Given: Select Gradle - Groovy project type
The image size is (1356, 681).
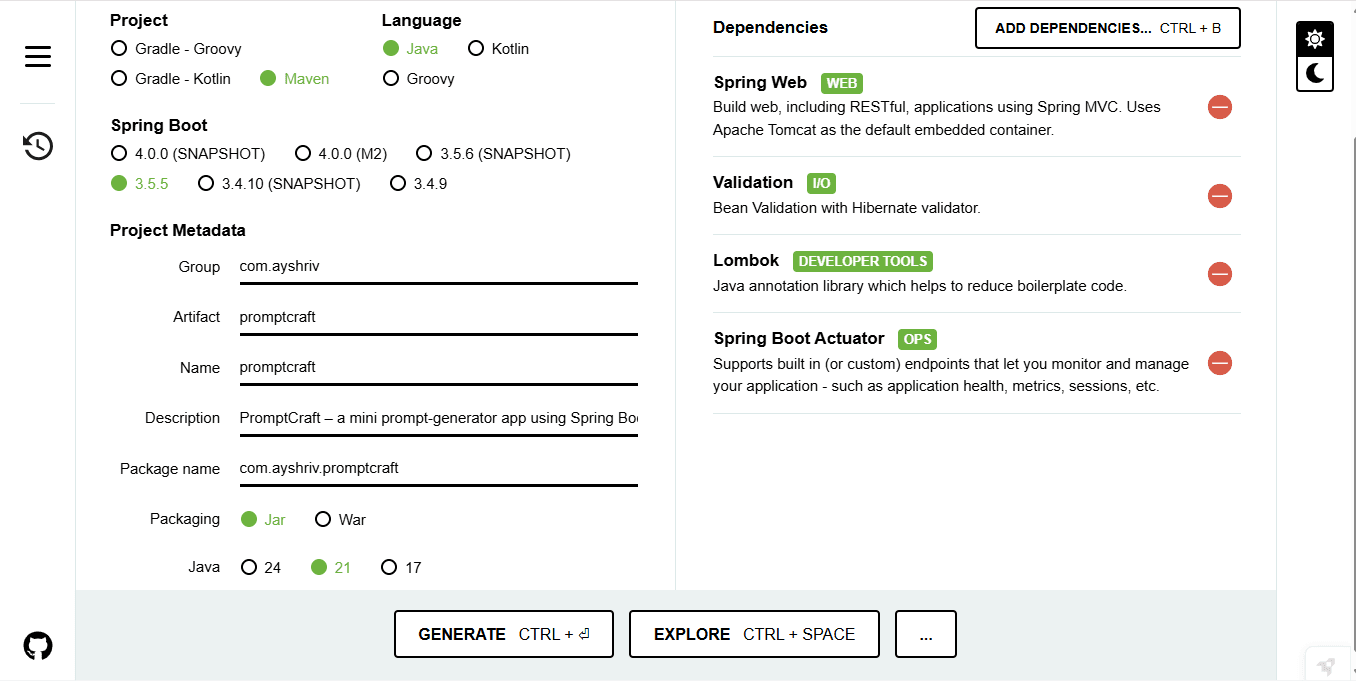Looking at the screenshot, I should (177, 49).
